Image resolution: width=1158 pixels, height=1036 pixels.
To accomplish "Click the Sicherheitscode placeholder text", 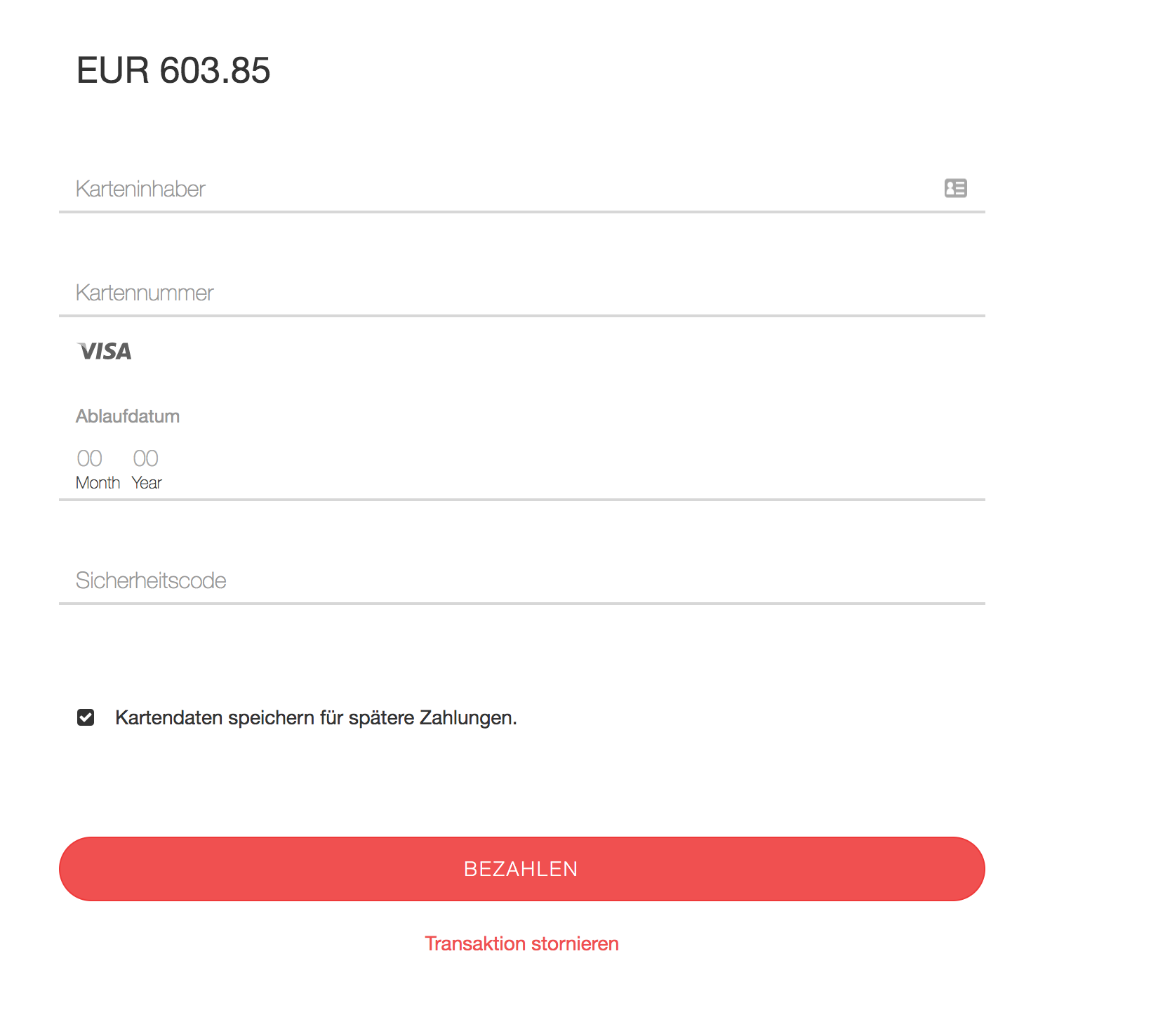I will [151, 580].
